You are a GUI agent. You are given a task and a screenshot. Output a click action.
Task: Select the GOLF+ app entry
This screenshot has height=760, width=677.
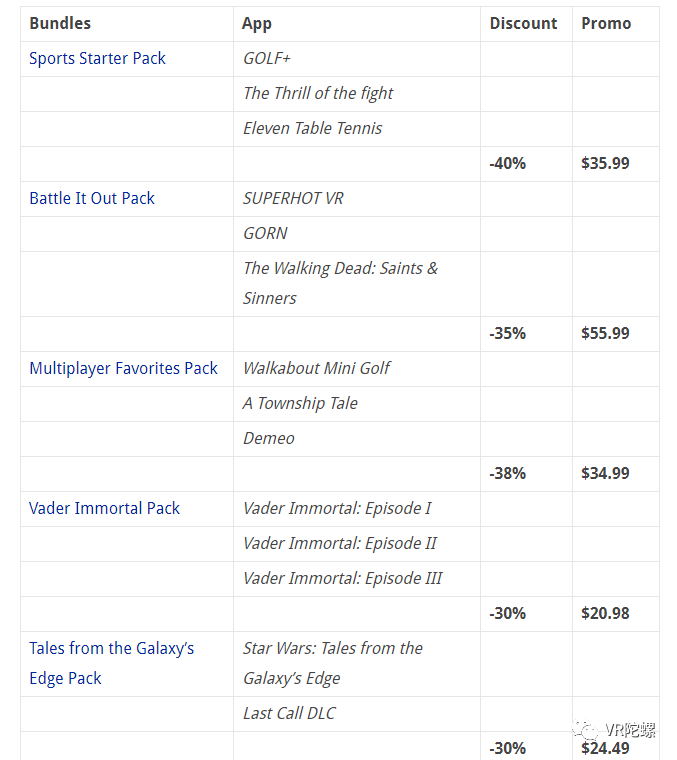267,58
